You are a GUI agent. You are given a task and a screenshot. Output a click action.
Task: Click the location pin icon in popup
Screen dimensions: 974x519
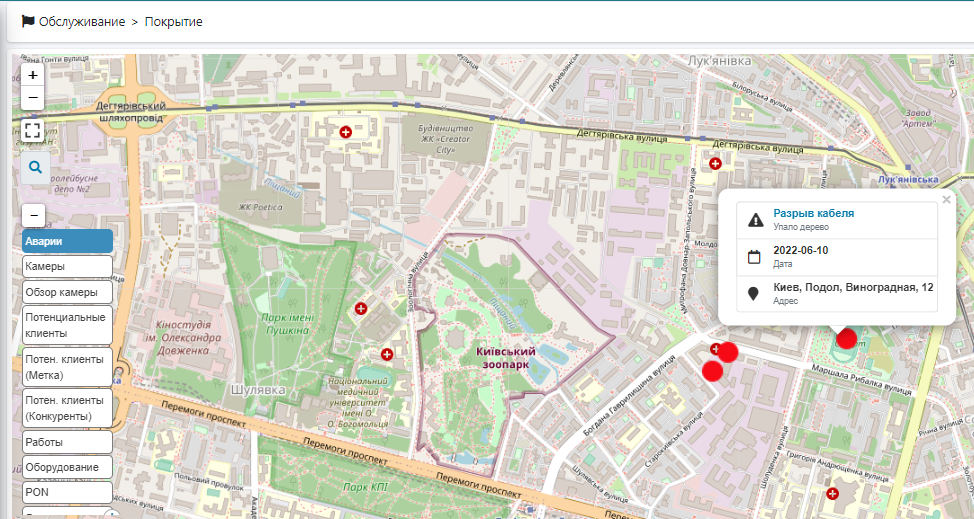[755, 294]
